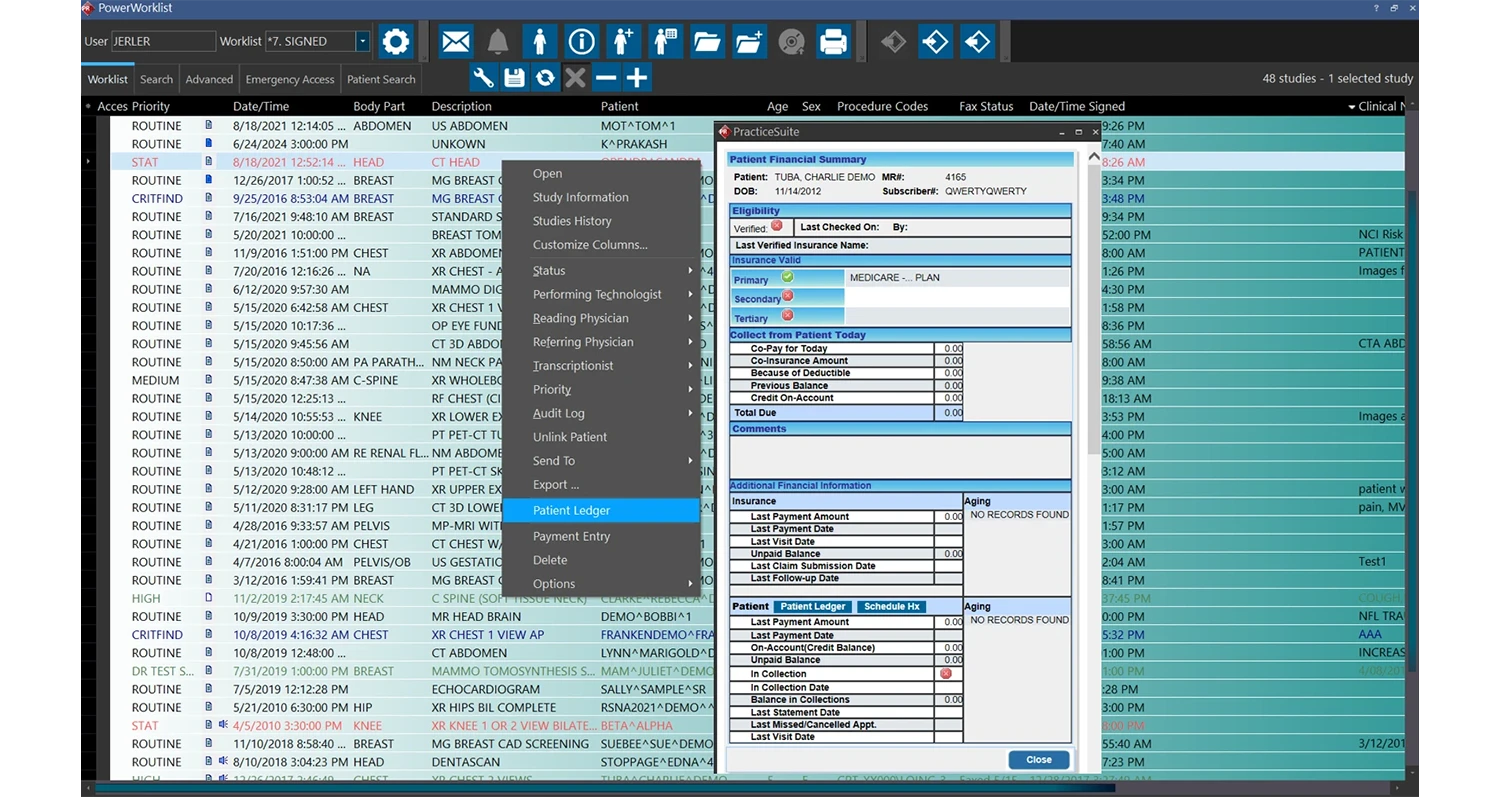This screenshot has width=1500, height=797.
Task: Click the floppy disk save icon
Action: click(514, 78)
